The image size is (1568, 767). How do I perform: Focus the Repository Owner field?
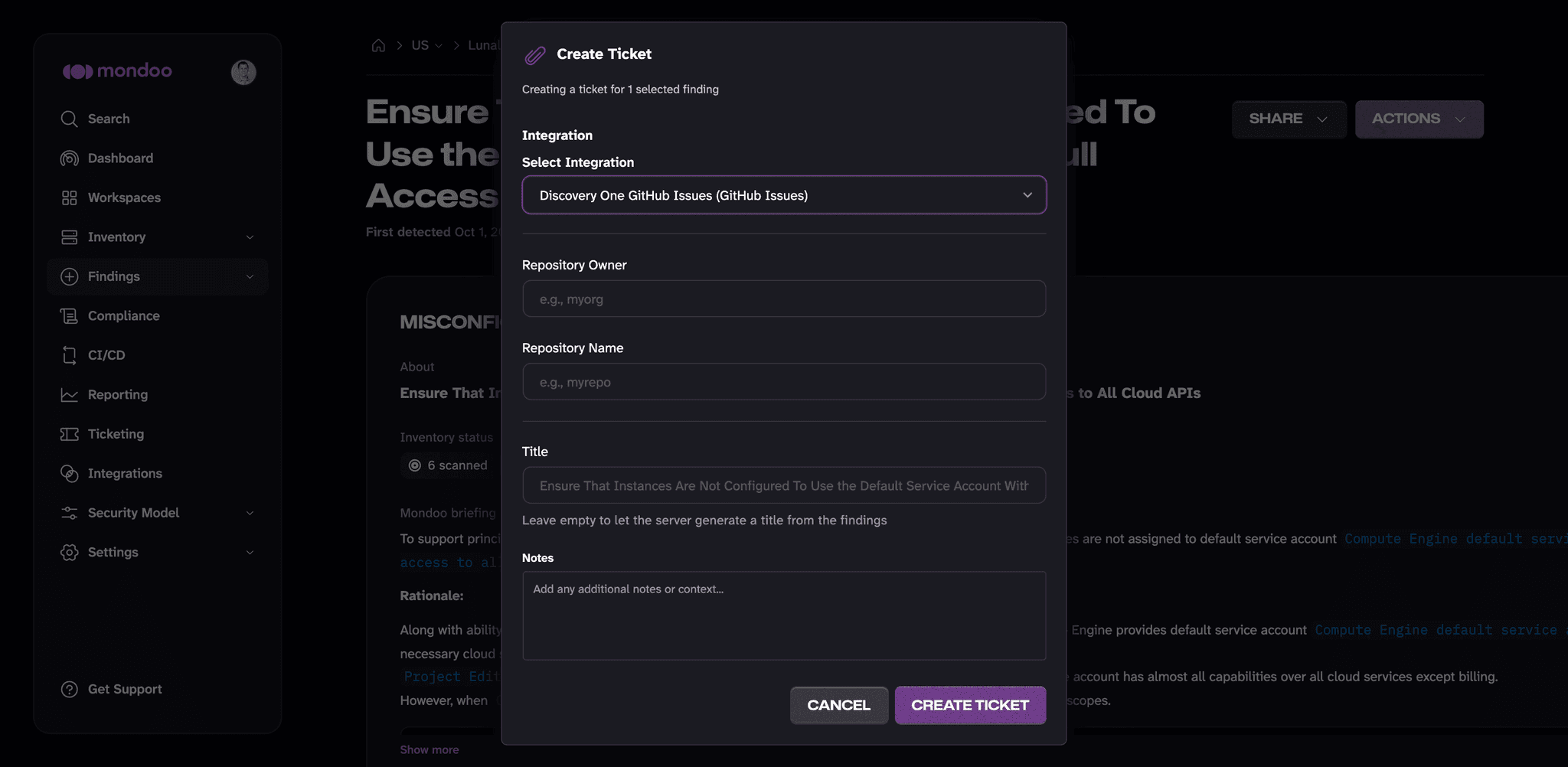click(784, 299)
